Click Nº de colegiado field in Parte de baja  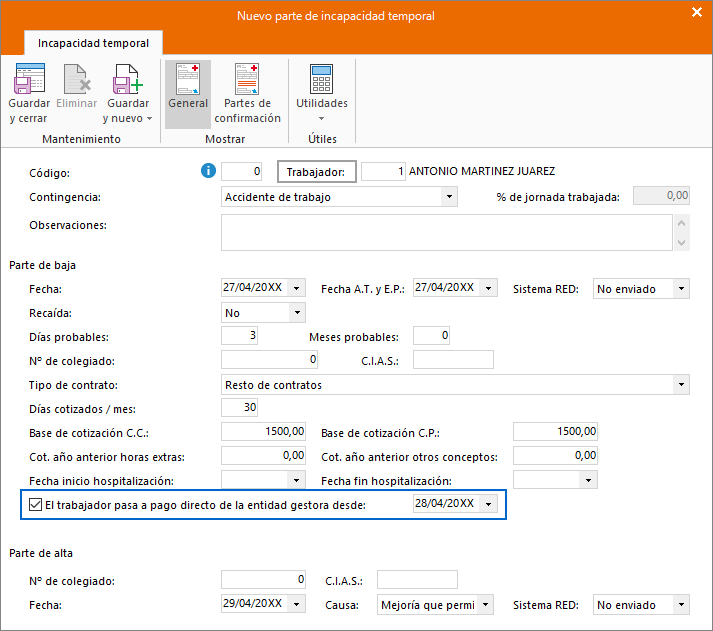tap(269, 360)
